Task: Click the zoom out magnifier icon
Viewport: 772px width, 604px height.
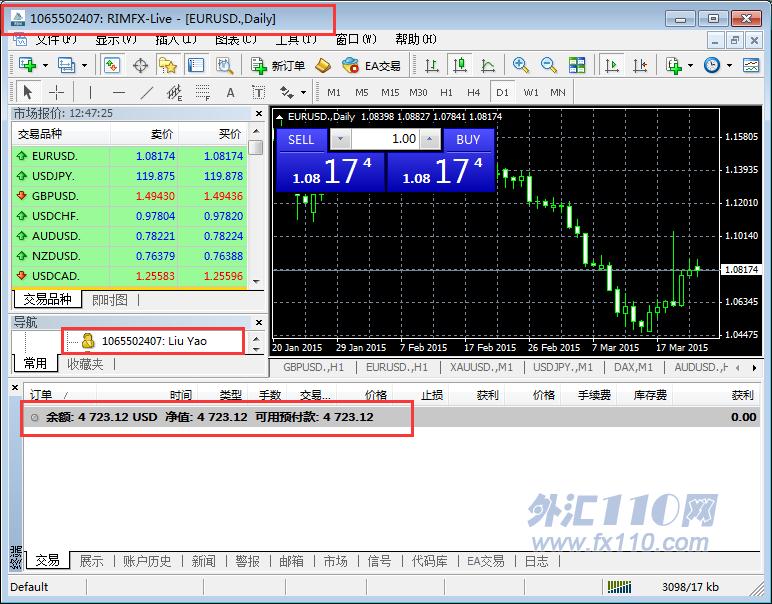Action: point(548,65)
